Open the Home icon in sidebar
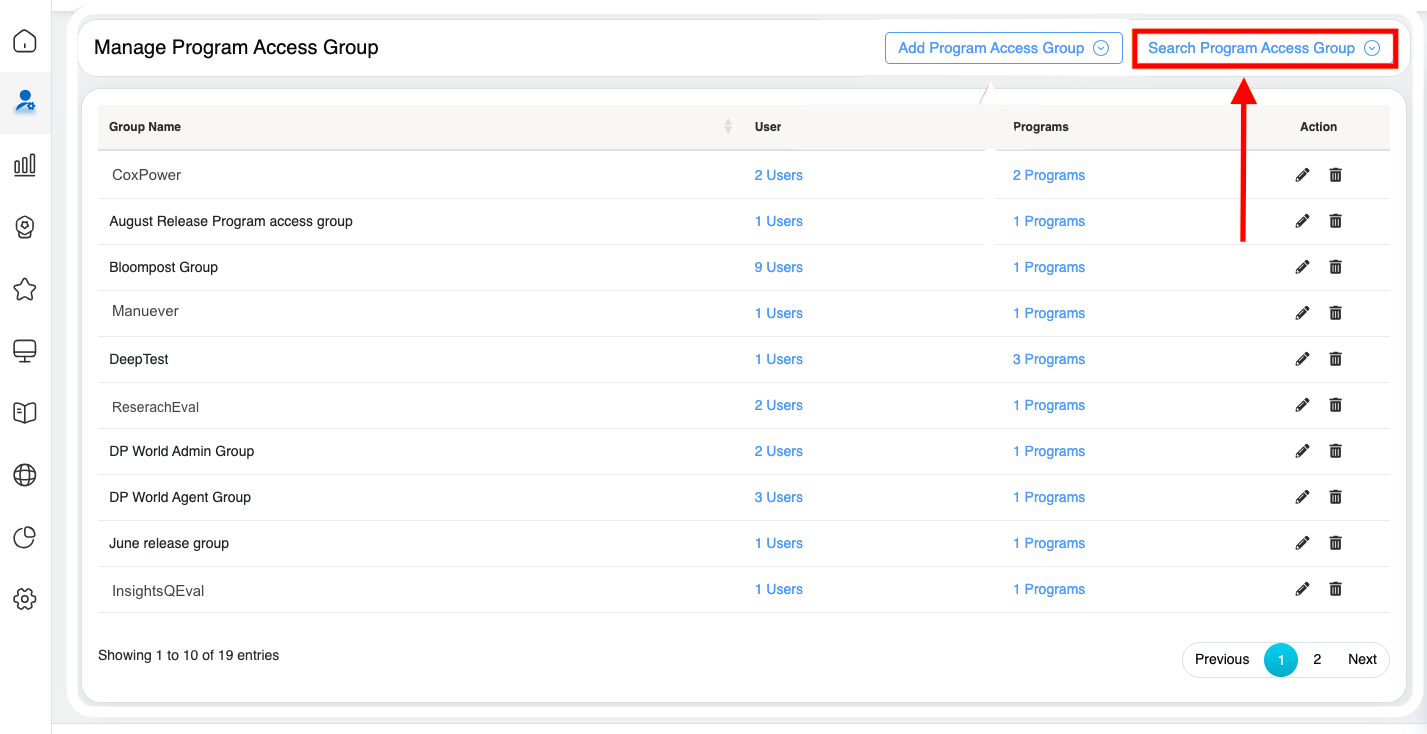The height and width of the screenshot is (734, 1427). click(25, 41)
